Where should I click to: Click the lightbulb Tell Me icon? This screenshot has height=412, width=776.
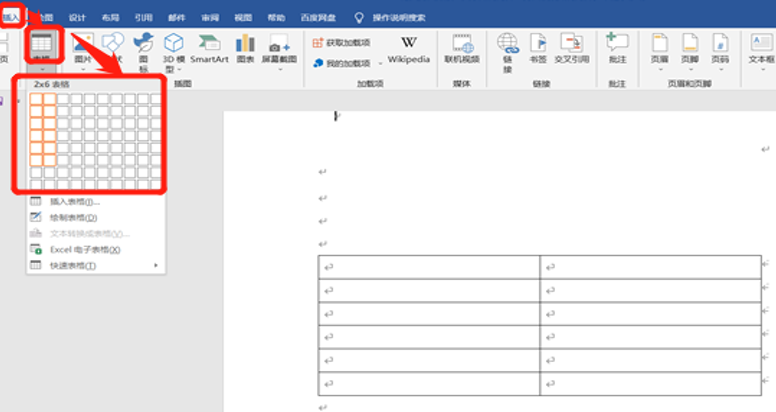[x=359, y=18]
